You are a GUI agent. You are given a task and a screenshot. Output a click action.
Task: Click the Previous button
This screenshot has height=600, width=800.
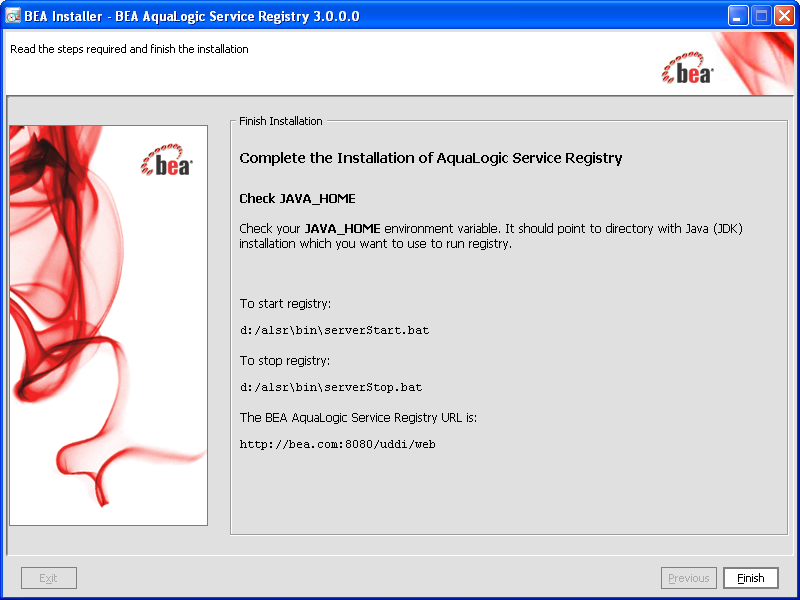(689, 578)
